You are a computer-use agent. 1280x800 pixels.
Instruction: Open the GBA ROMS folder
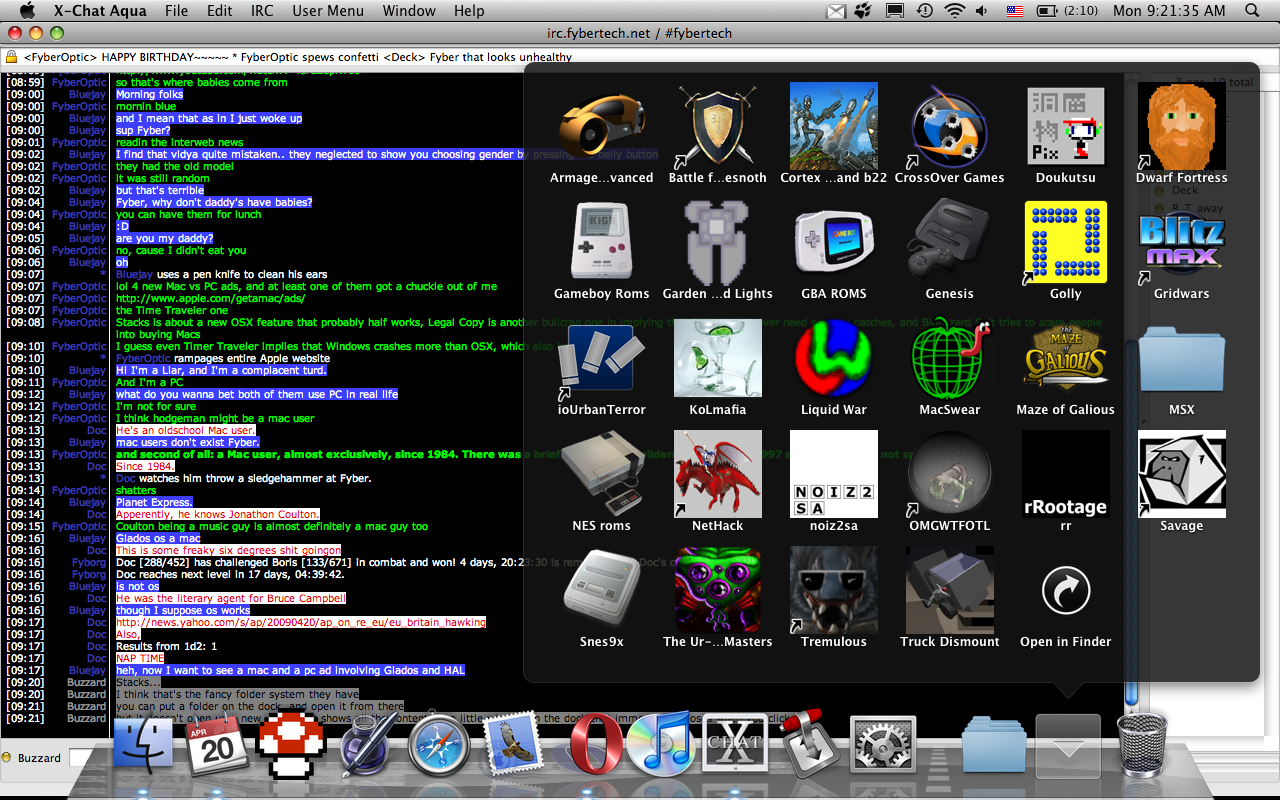click(x=834, y=242)
